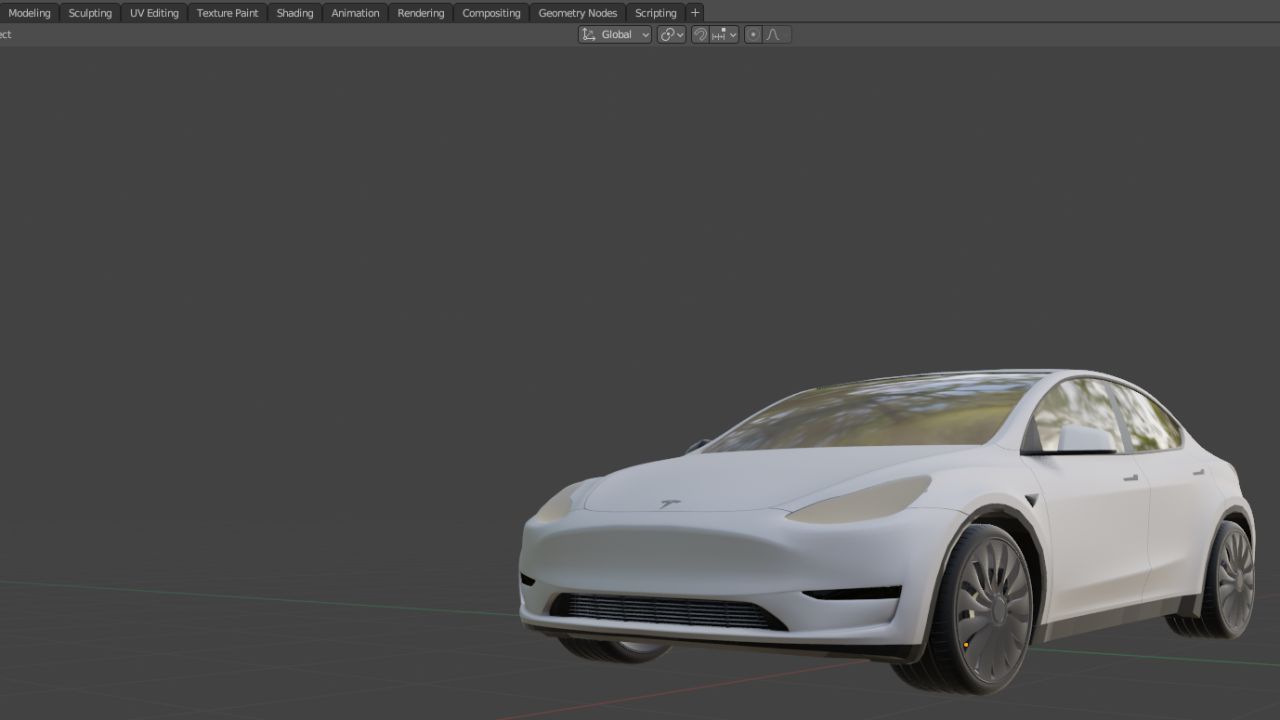Open the proportional editing falloff curve menu
The width and height of the screenshot is (1280, 720).
click(775, 35)
